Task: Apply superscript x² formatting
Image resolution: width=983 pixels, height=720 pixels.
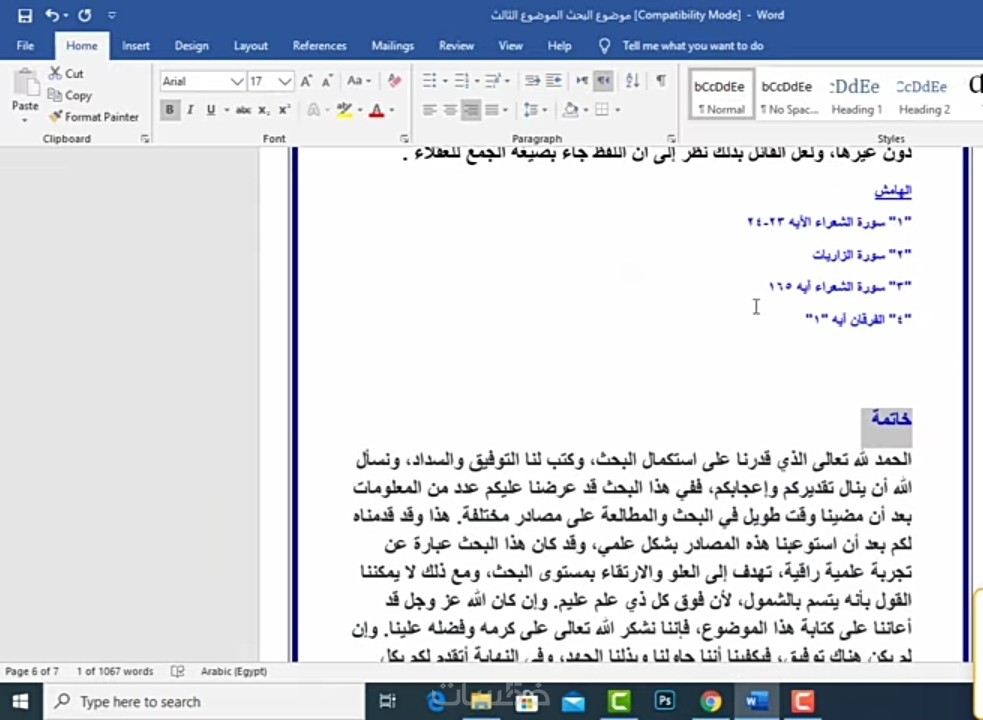Action: pyautogui.click(x=285, y=110)
